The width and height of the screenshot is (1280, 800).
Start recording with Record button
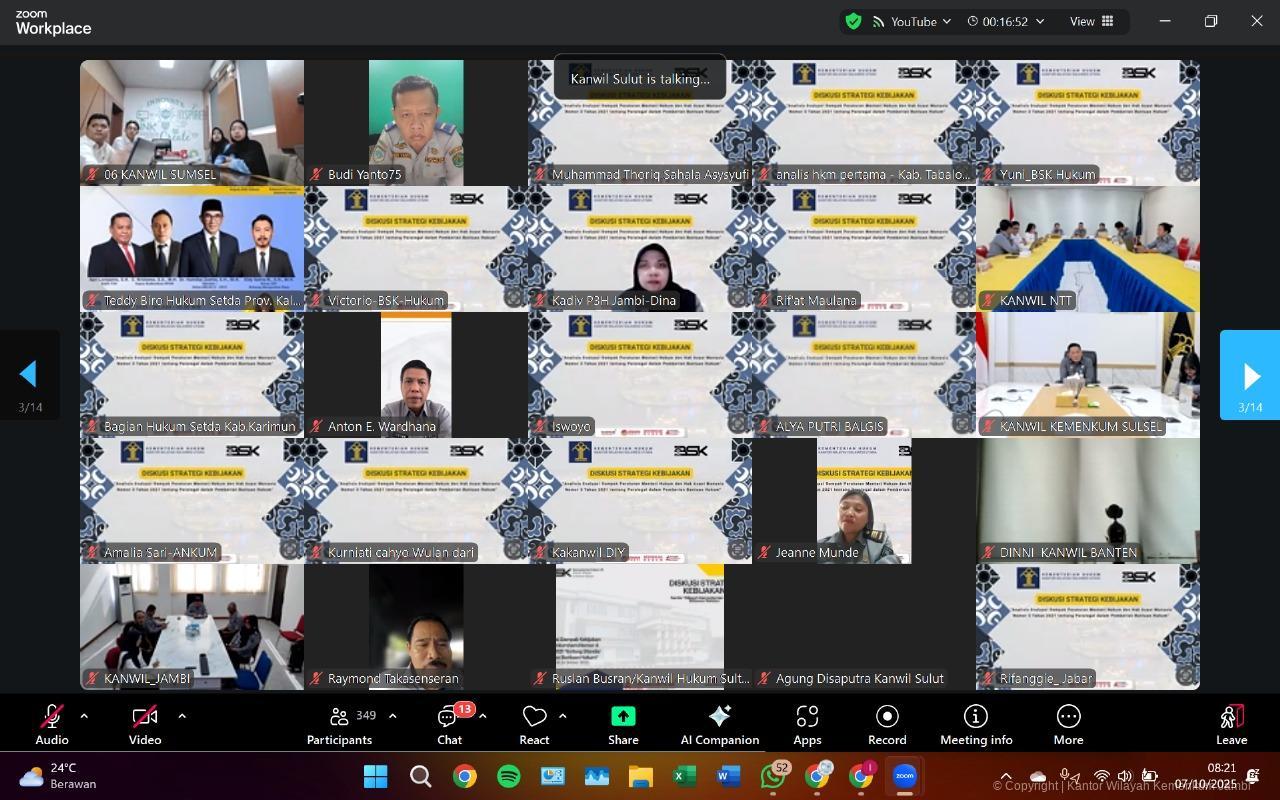[x=886, y=726]
